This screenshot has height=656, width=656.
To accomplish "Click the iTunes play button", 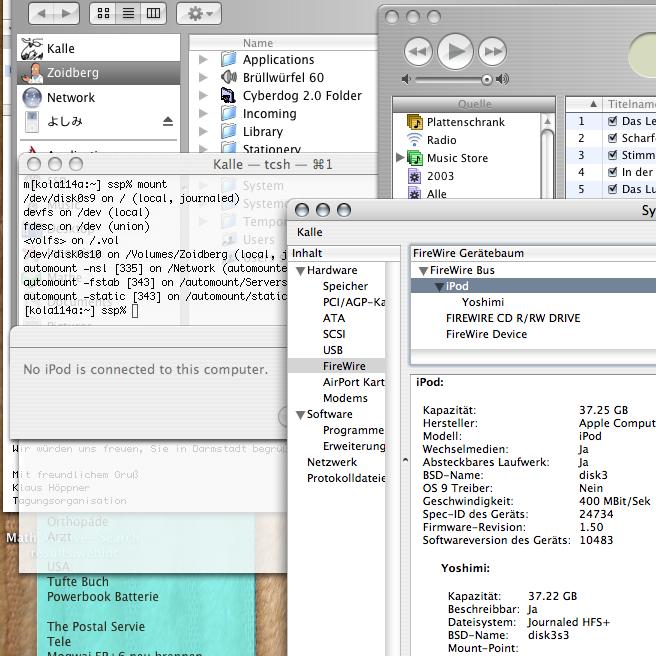I will (x=455, y=50).
